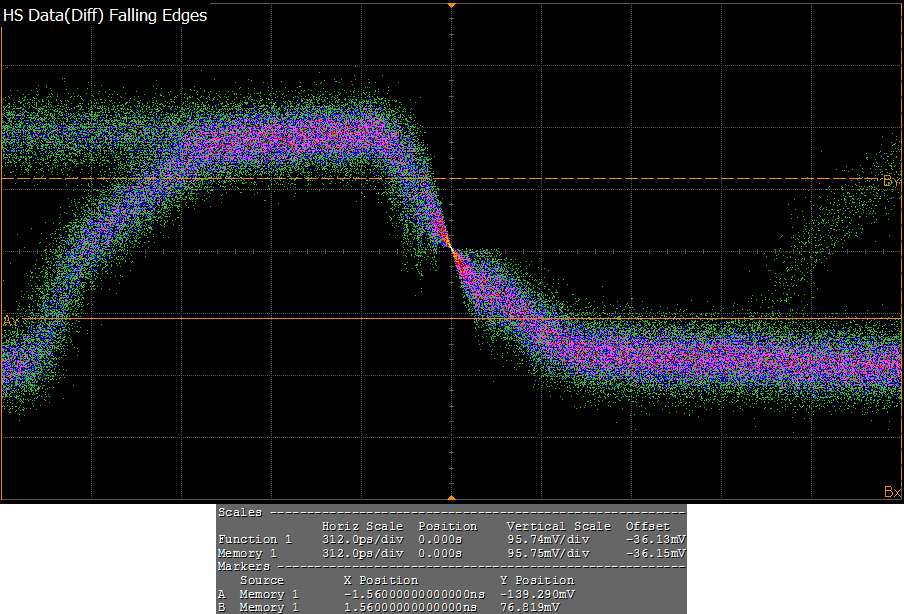The width and height of the screenshot is (904, 614).
Task: Click the Scales section header
Action: [240, 512]
